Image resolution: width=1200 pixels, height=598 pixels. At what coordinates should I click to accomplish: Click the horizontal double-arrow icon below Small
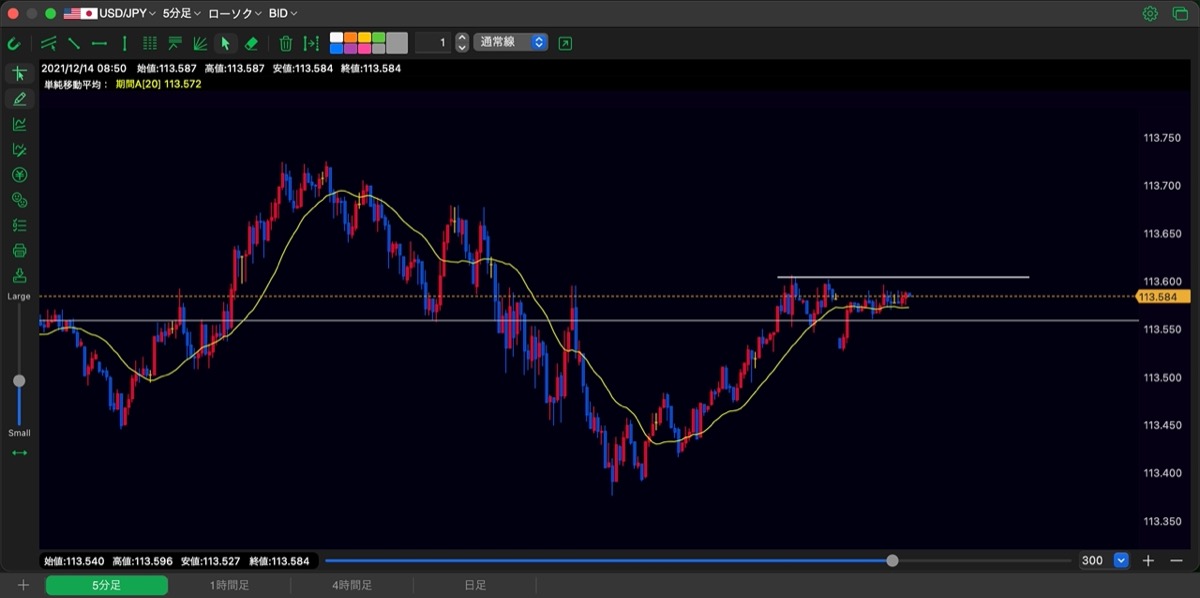coord(19,453)
